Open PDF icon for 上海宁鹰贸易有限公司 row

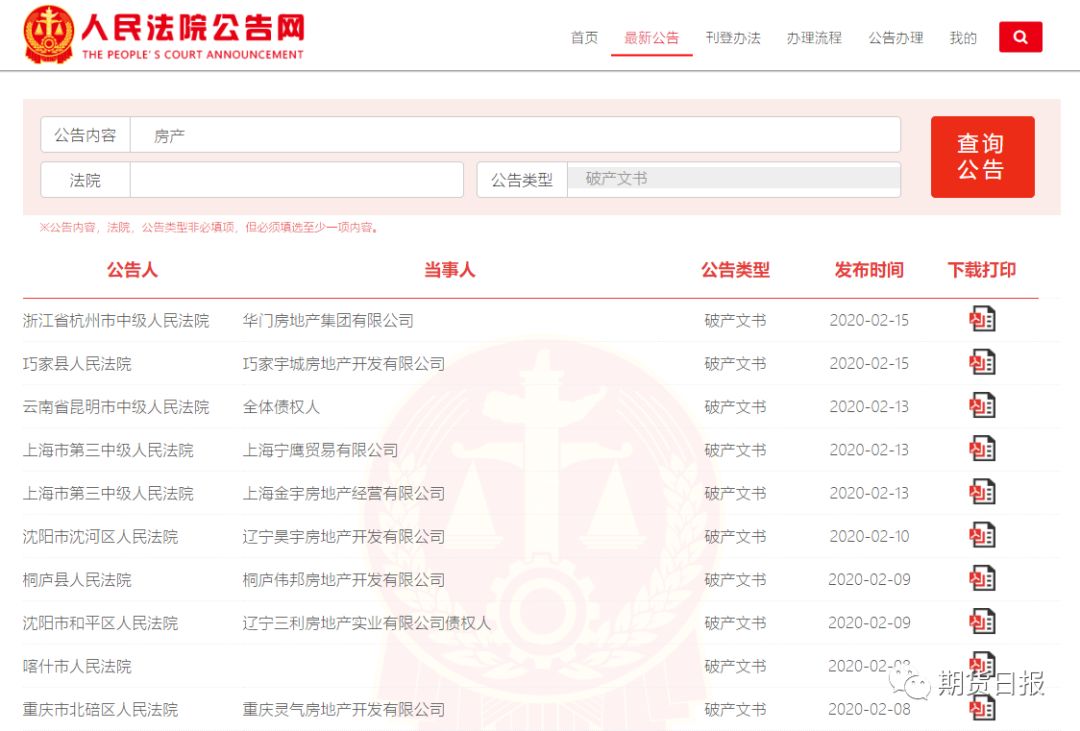point(982,448)
